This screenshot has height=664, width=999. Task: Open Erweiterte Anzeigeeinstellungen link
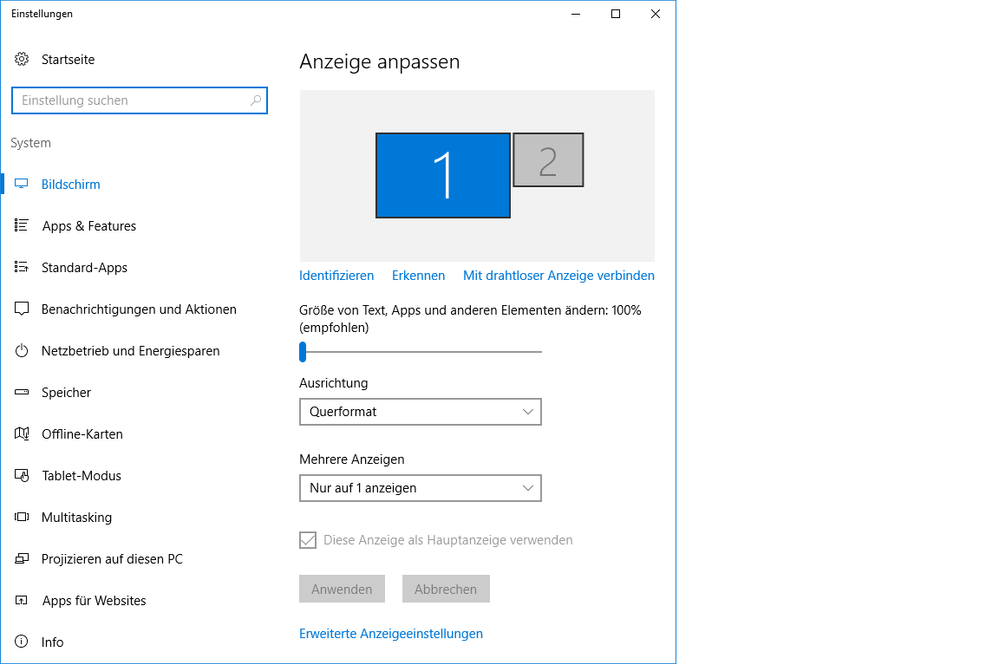coord(391,634)
